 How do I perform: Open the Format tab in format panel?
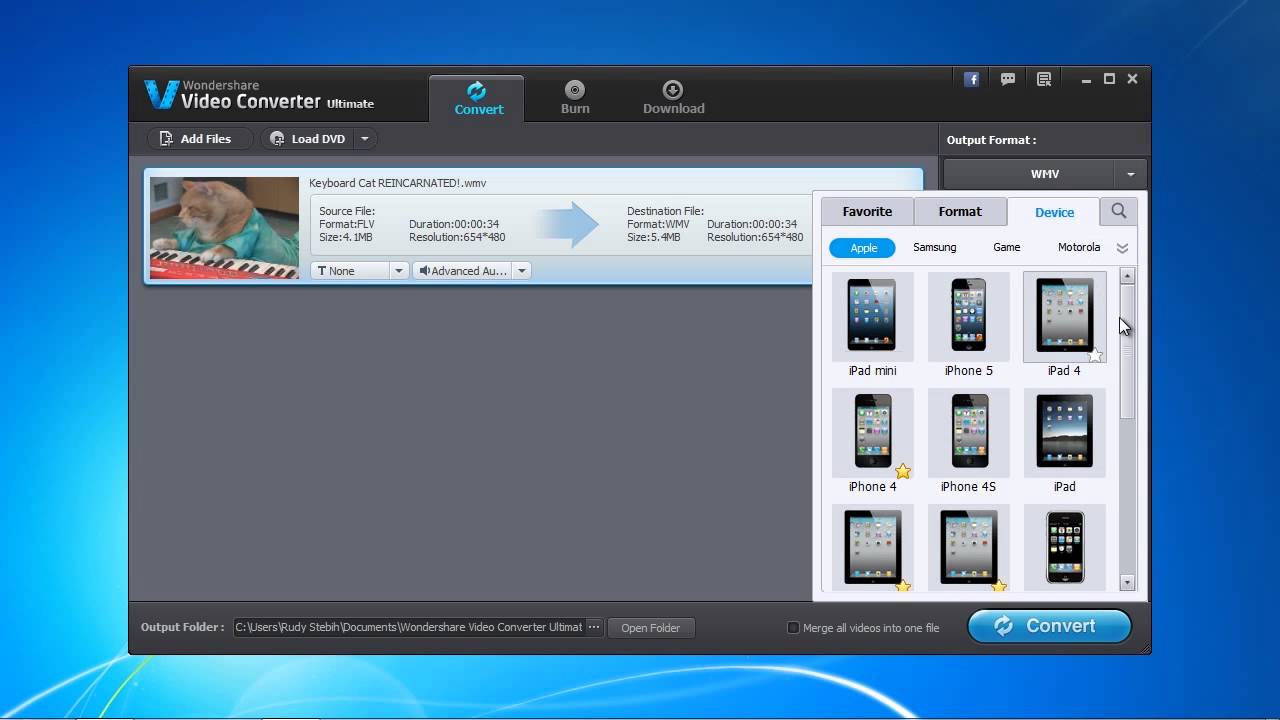click(960, 212)
